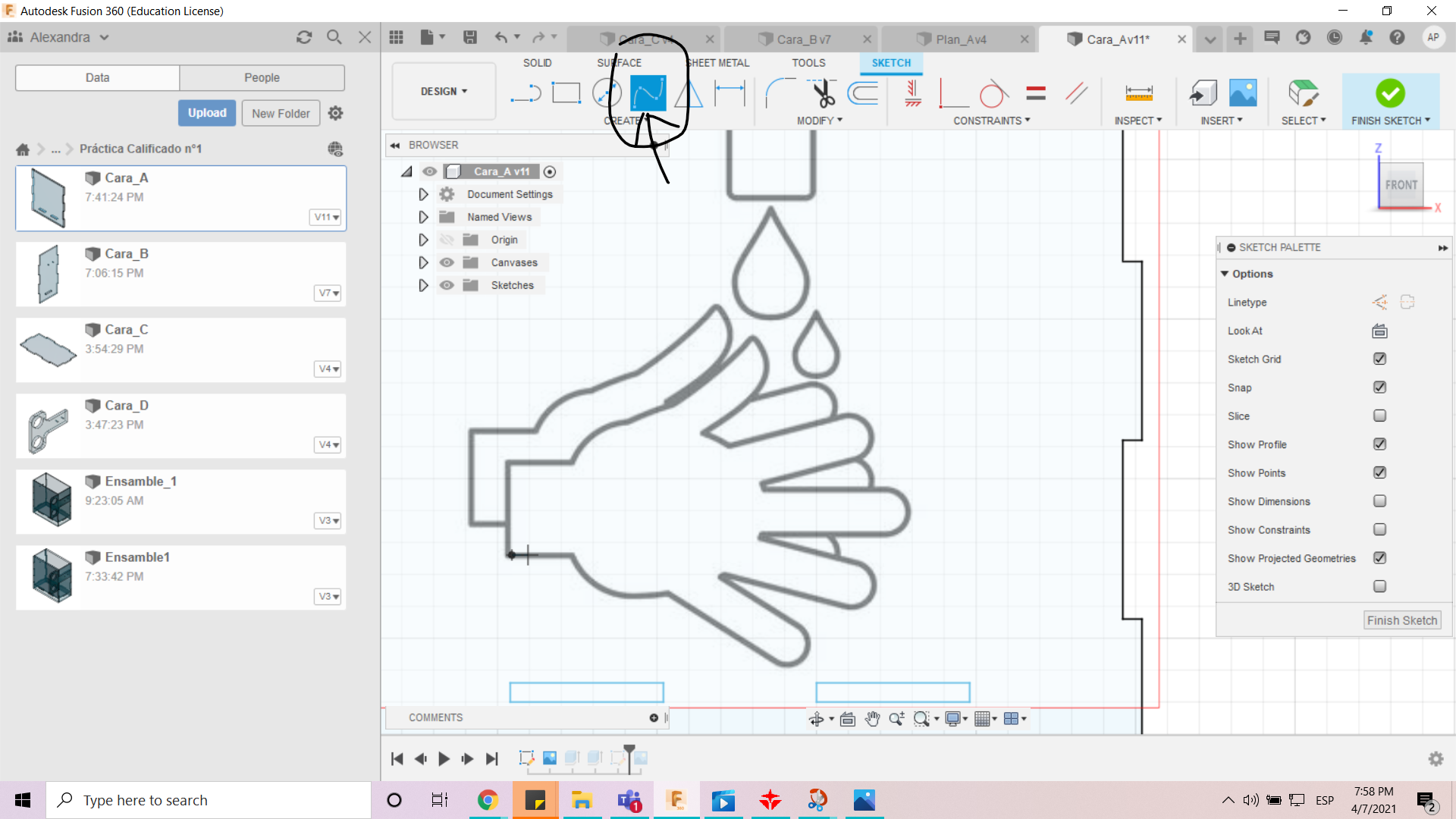Expand the Sketches tree node
Screen dimensions: 1456x819
pos(423,285)
